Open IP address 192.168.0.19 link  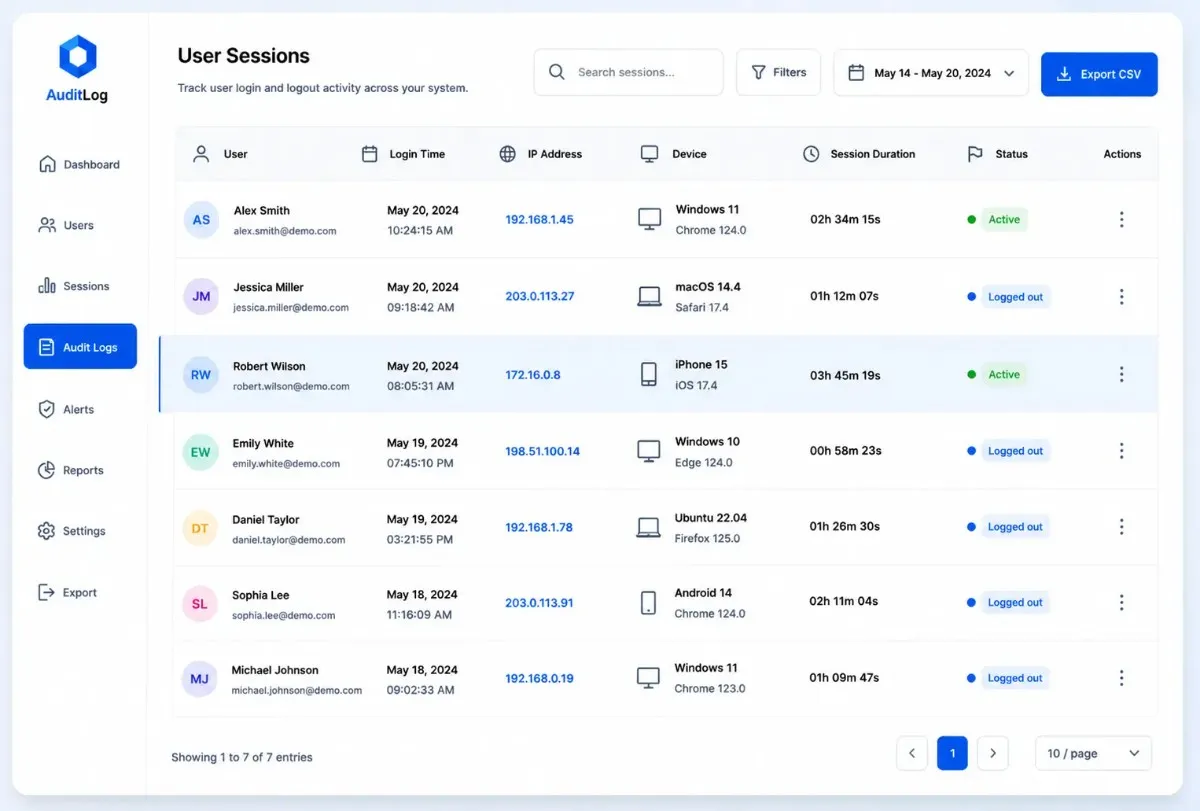pos(539,678)
